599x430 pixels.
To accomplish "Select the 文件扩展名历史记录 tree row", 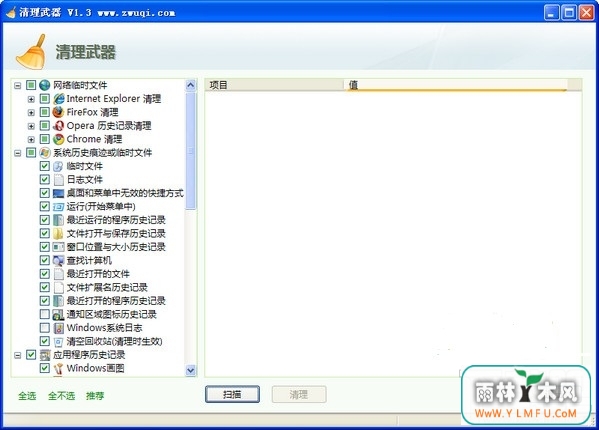I will 107,287.
